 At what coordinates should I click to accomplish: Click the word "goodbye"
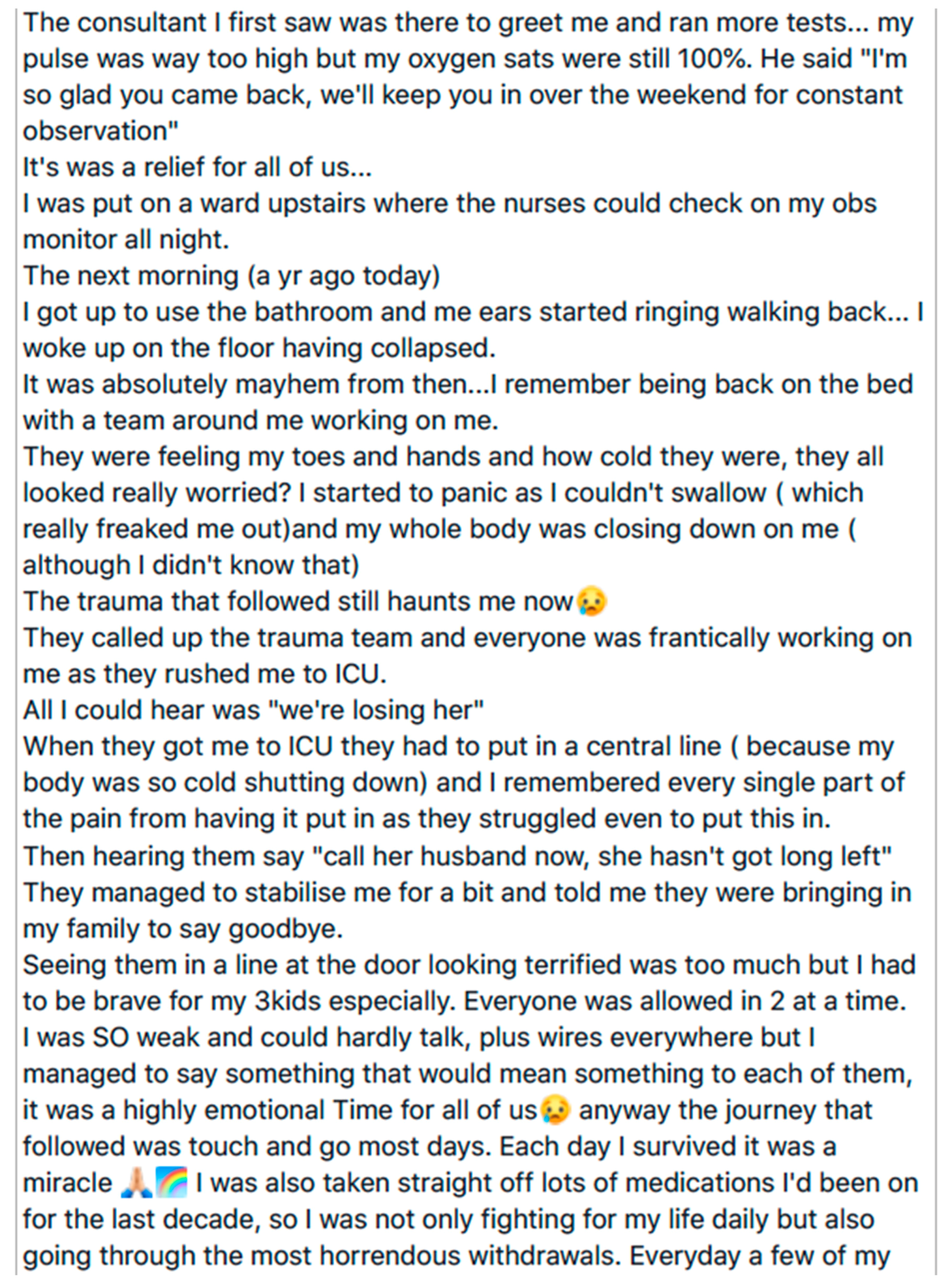click(285, 928)
